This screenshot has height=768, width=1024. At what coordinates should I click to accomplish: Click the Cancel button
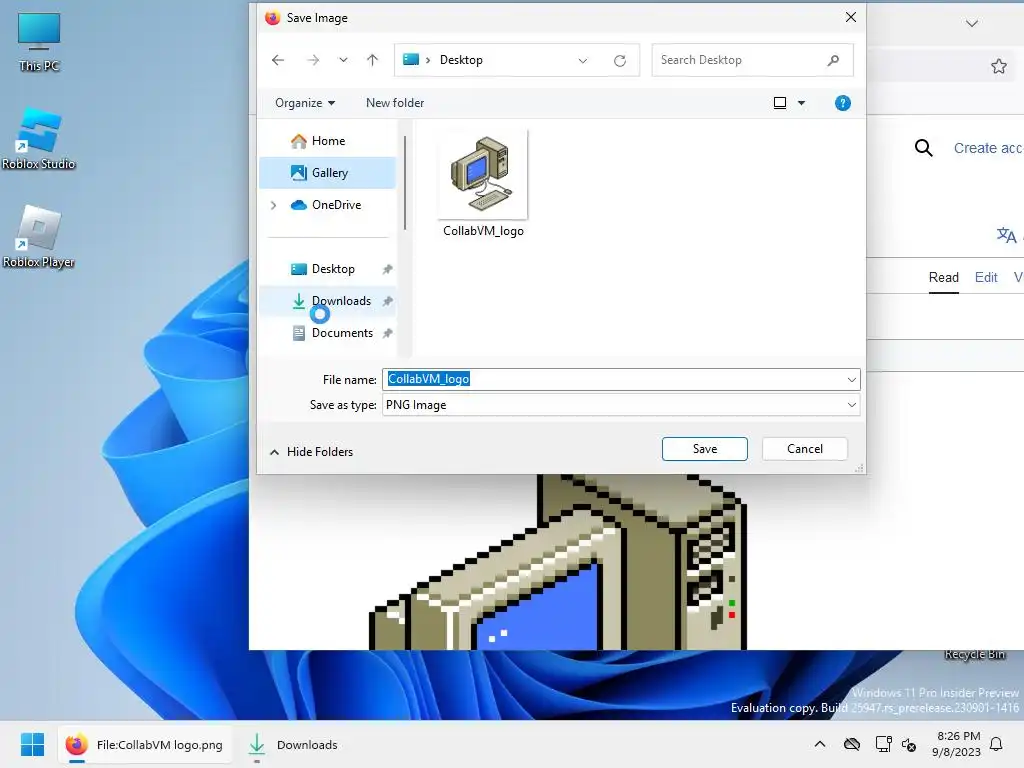point(805,449)
